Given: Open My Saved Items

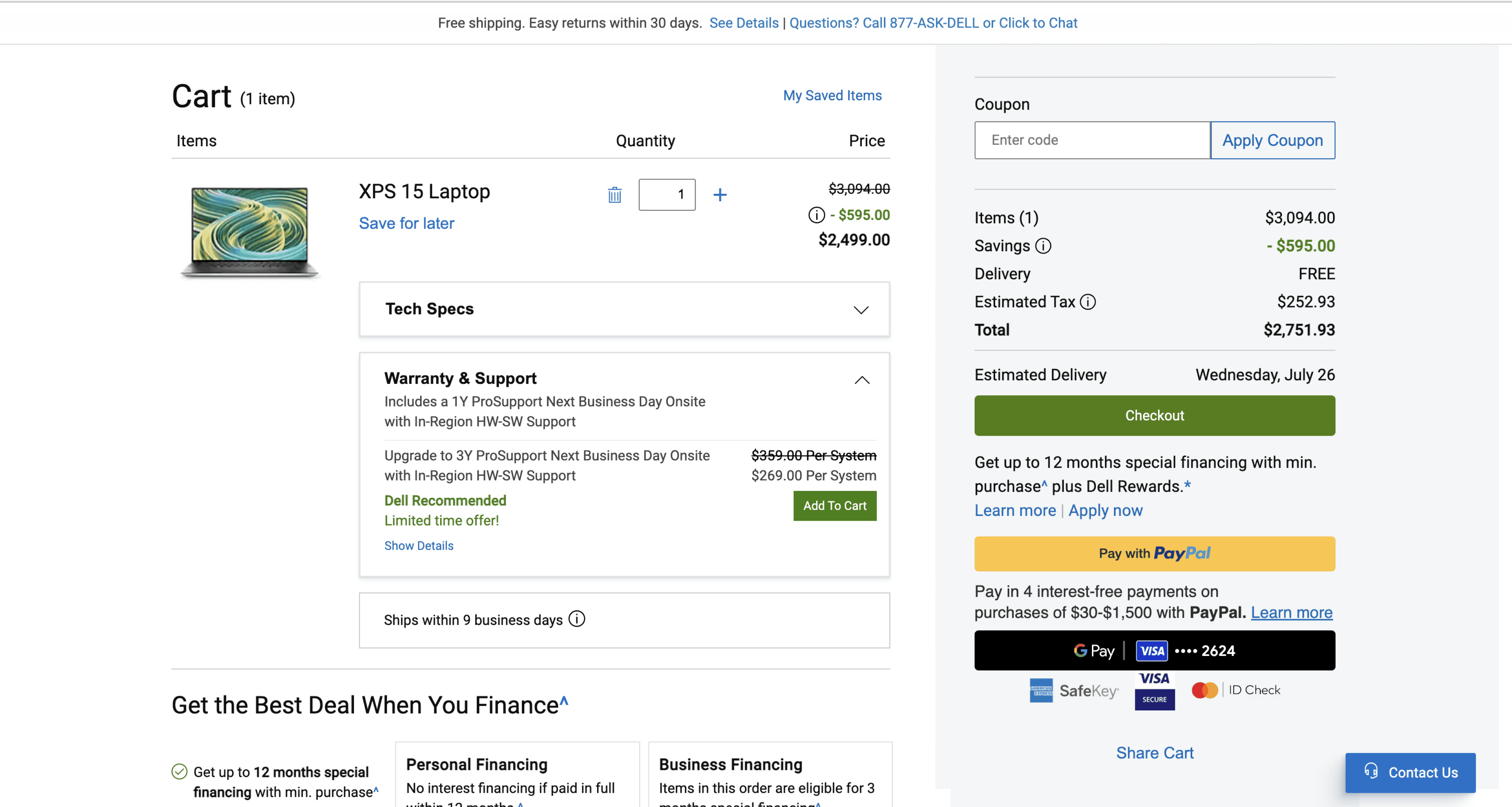Looking at the screenshot, I should [x=832, y=96].
